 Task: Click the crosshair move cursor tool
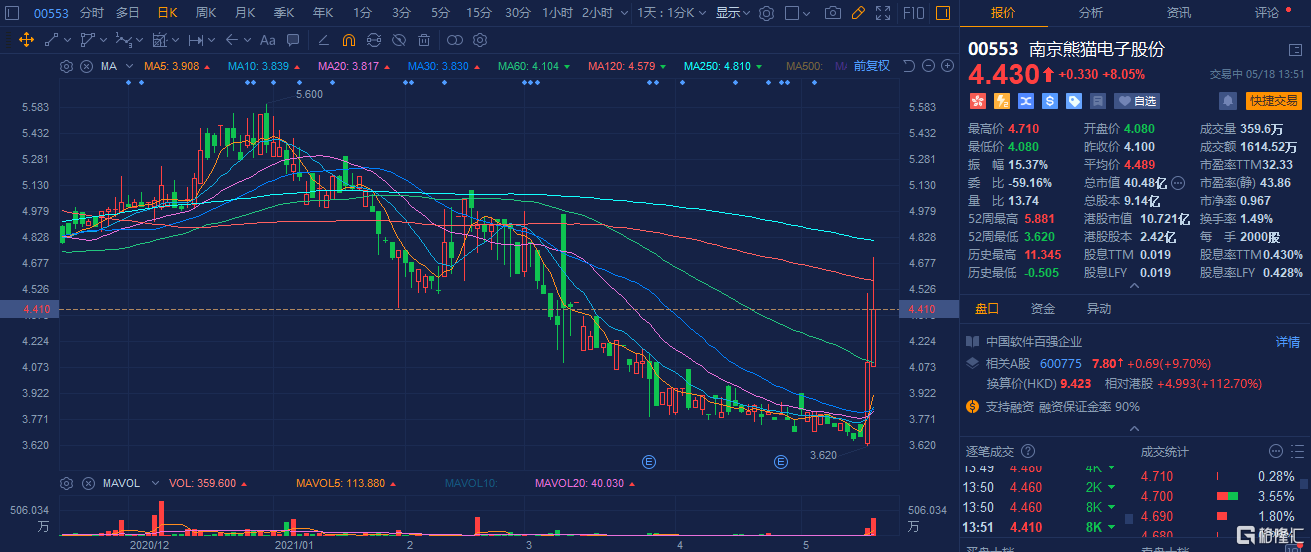point(26,40)
